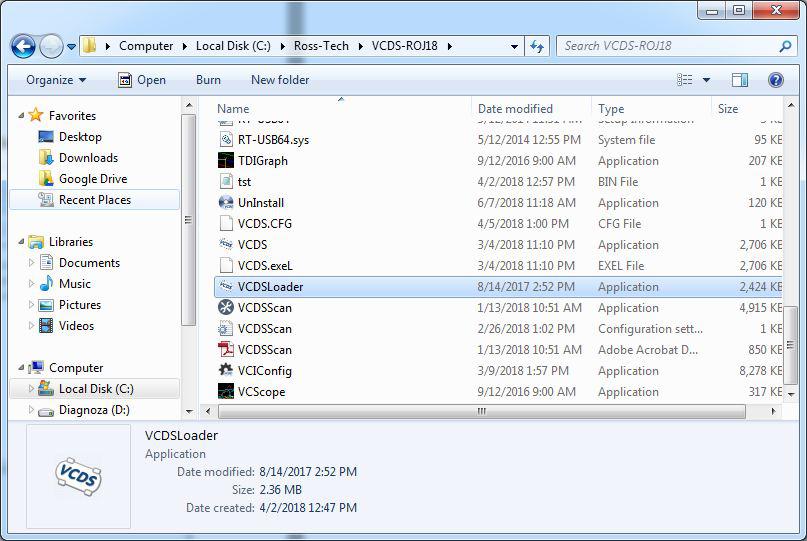Open the address bar history dropdown
The image size is (807, 541).
point(514,47)
